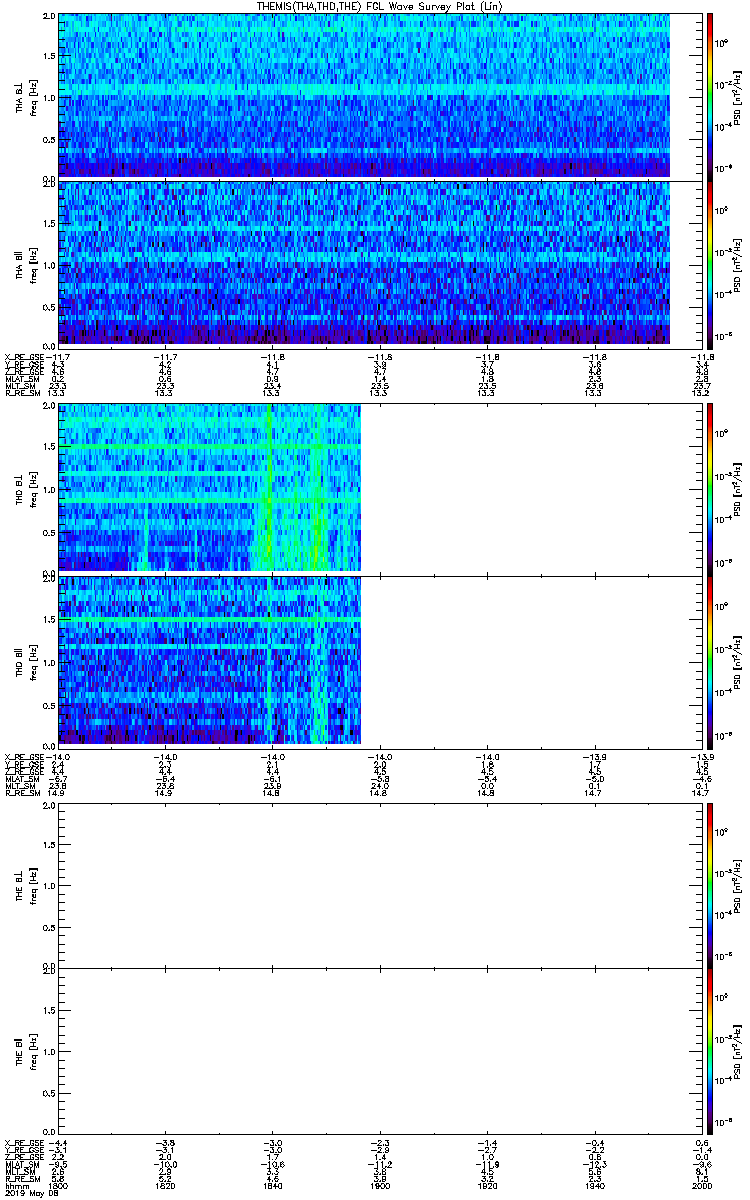750x1200 pixels.
Task: Click the 'THE B⊥ freq [Hz]' axis label
Action: coord(26,885)
